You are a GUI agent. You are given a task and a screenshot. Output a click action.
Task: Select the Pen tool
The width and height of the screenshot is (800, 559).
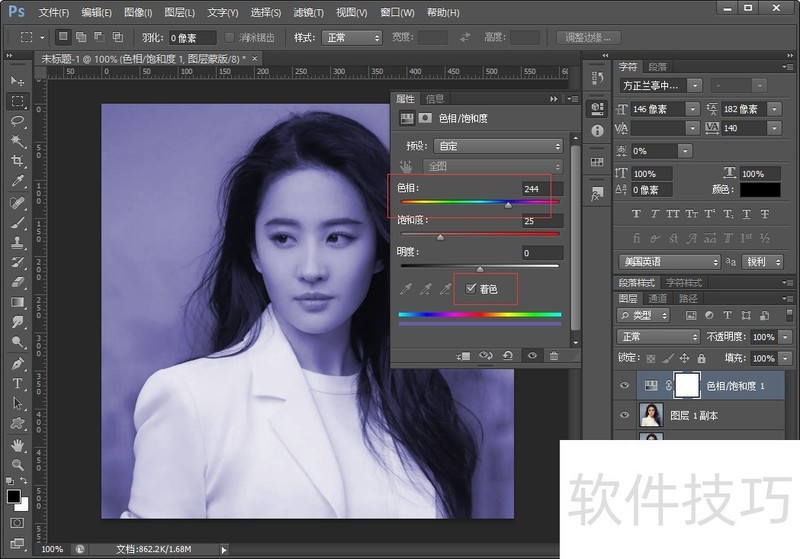pos(17,364)
